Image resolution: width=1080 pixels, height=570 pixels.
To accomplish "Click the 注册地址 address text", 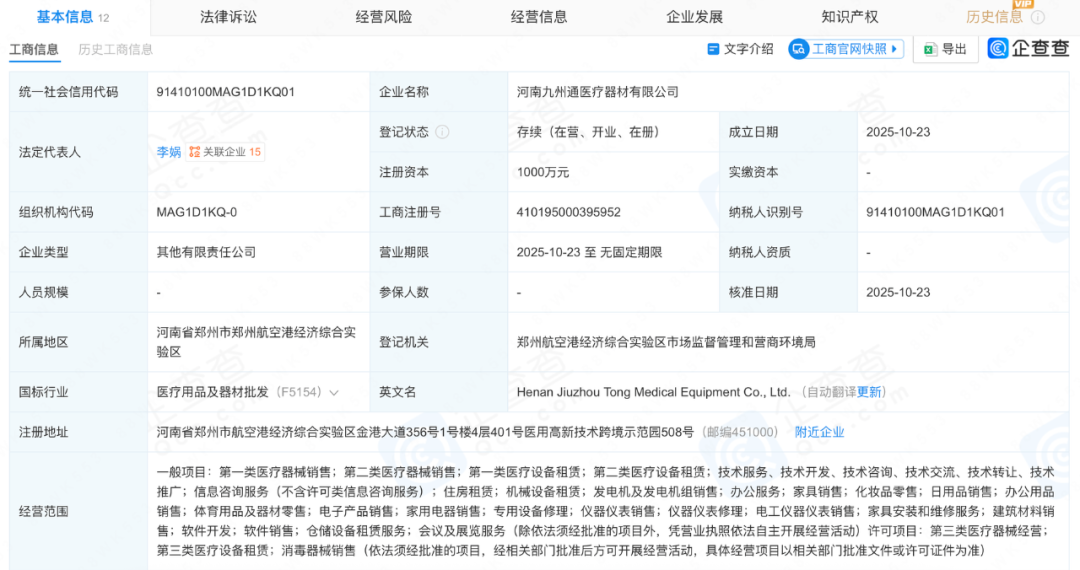I will (x=425, y=432).
